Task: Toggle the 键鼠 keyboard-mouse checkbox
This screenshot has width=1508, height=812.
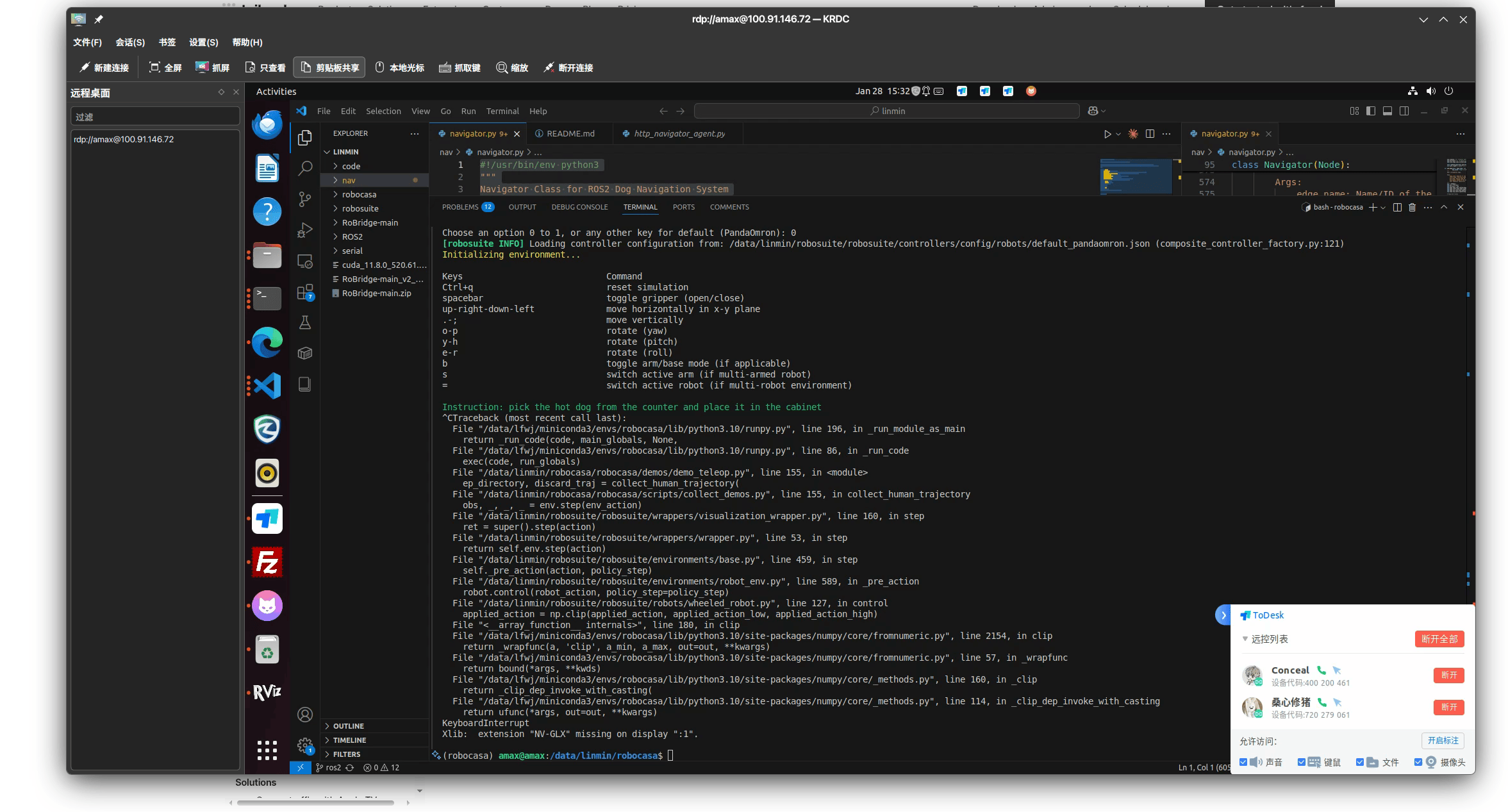Action: tap(1302, 762)
